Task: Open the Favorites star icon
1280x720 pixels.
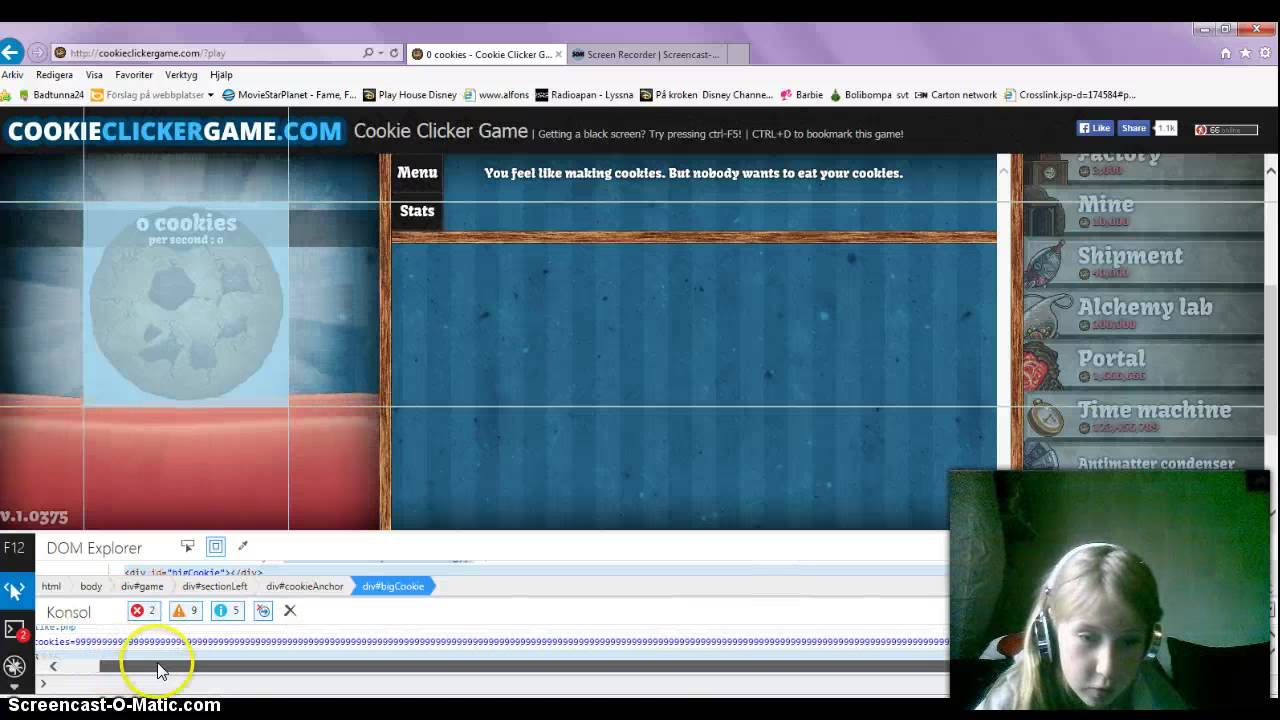Action: 1245,54
